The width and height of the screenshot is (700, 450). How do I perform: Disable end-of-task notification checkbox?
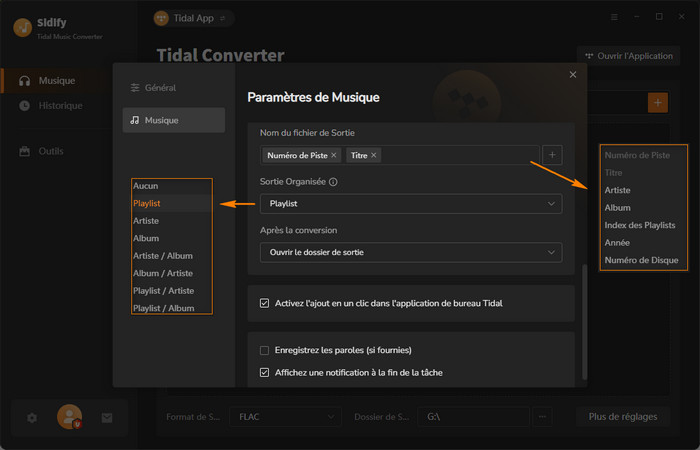(x=264, y=372)
